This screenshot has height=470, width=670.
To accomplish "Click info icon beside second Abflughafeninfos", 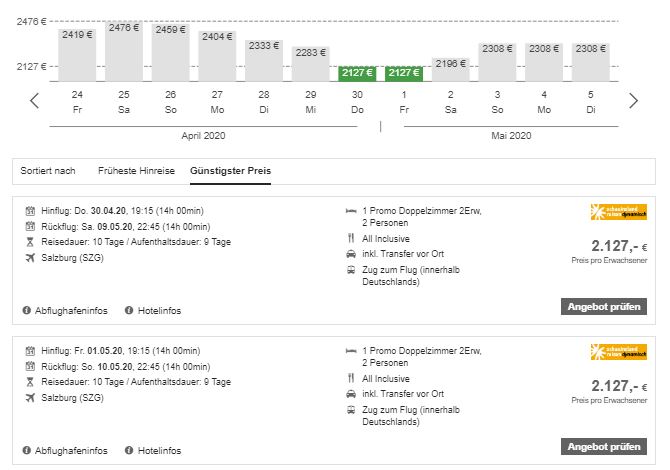I will 26,449.
